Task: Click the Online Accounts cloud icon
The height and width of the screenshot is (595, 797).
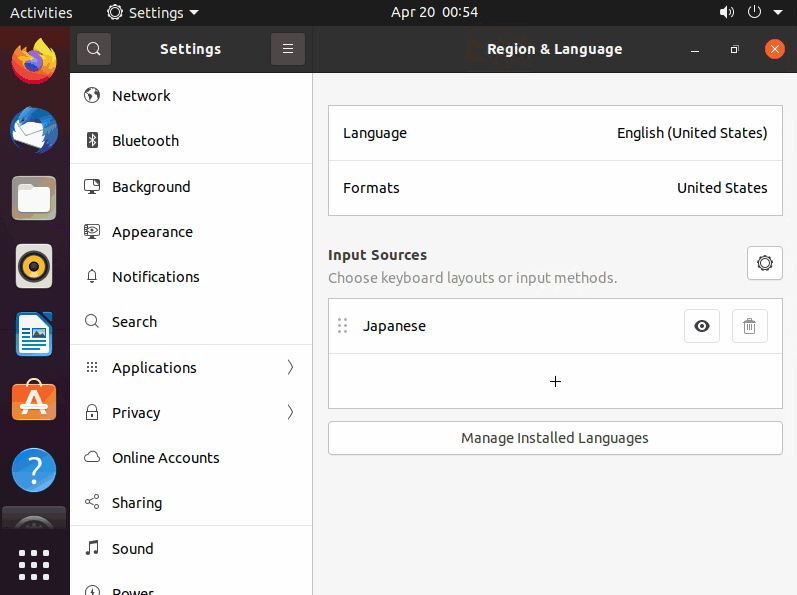Action: pyautogui.click(x=92, y=457)
